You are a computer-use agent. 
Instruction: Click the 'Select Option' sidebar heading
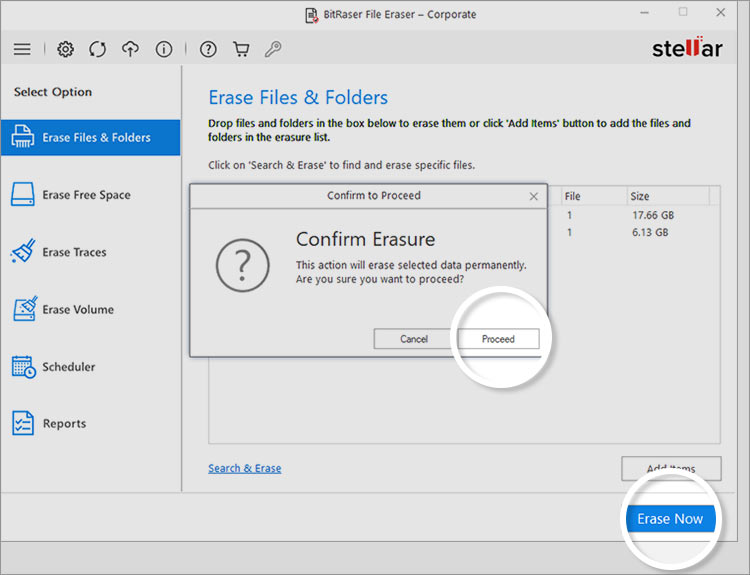[x=53, y=92]
